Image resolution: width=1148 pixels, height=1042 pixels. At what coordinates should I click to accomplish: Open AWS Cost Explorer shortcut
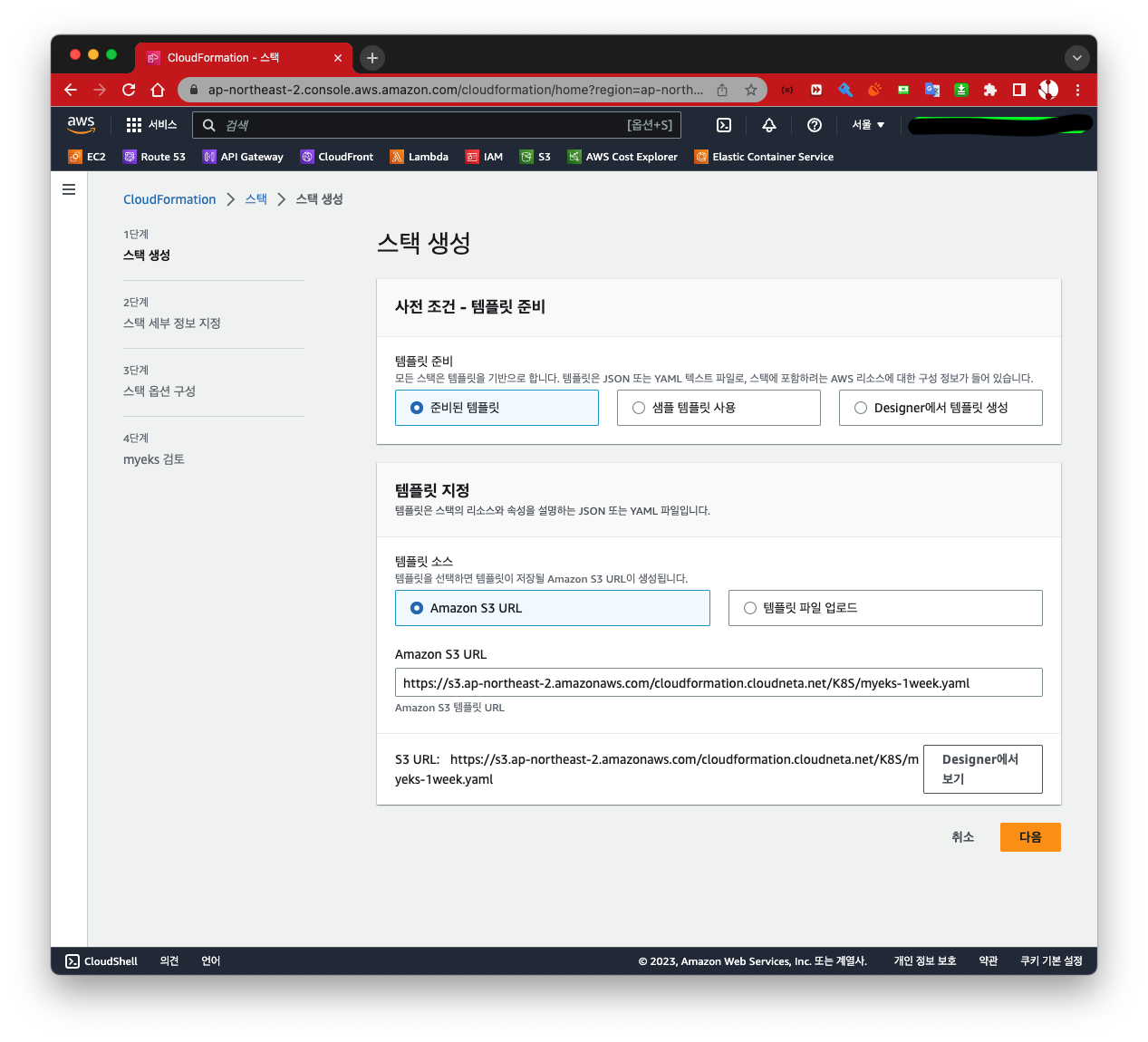[622, 157]
